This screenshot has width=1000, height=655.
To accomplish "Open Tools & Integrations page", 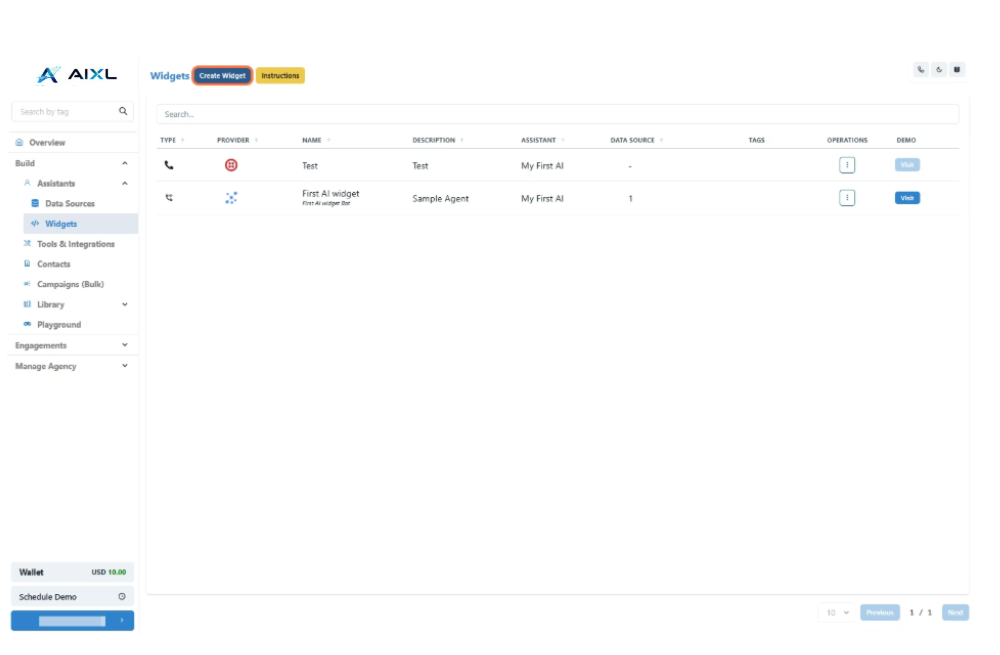I will (x=75, y=244).
